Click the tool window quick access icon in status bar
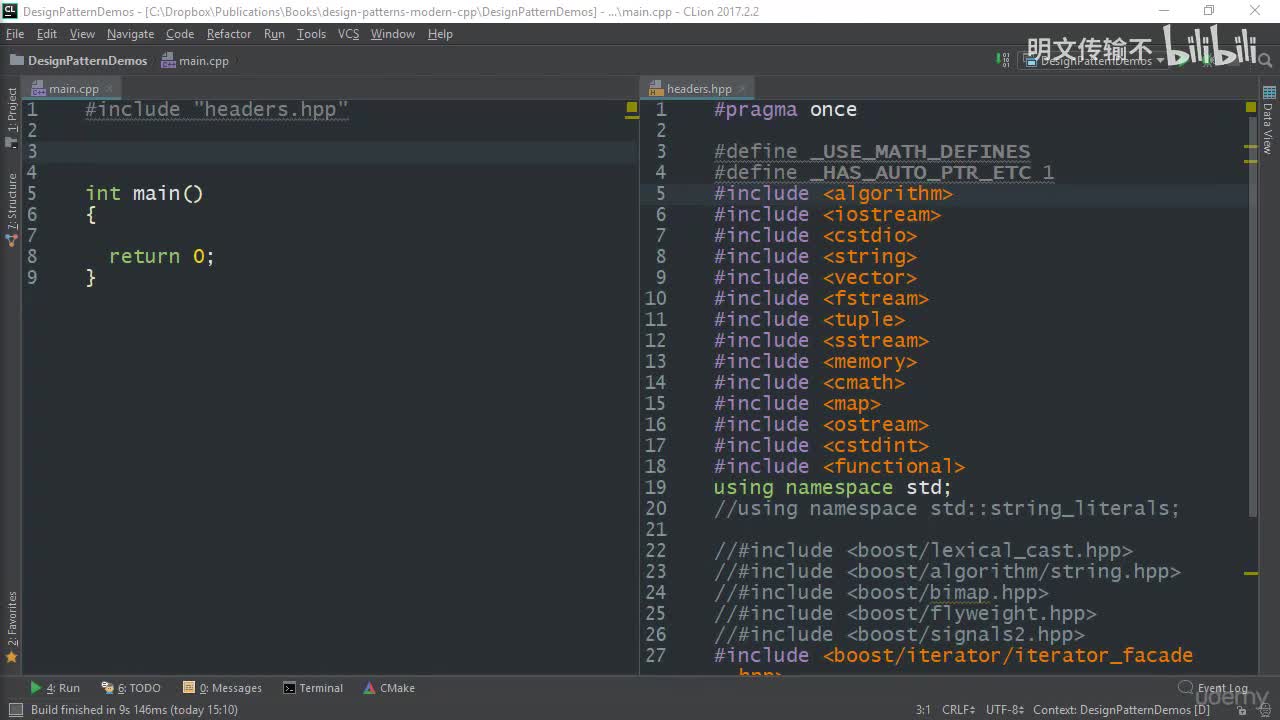This screenshot has height=720, width=1280. click(15, 710)
